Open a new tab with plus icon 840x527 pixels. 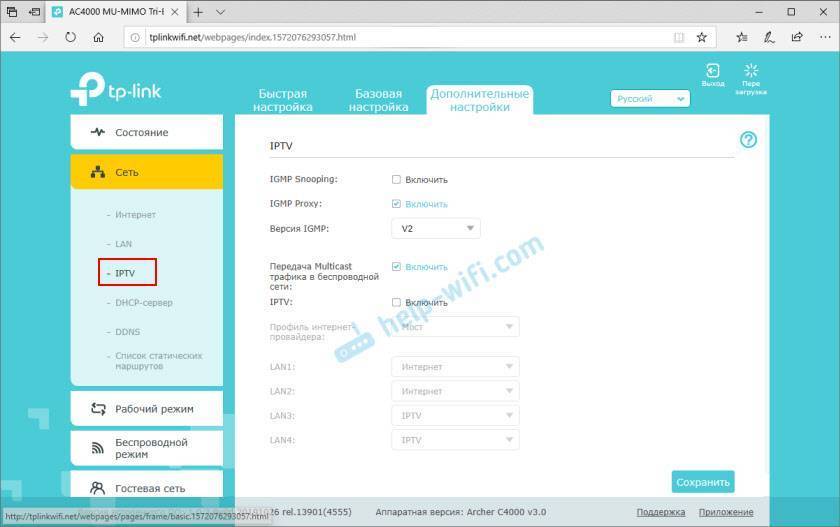[198, 12]
